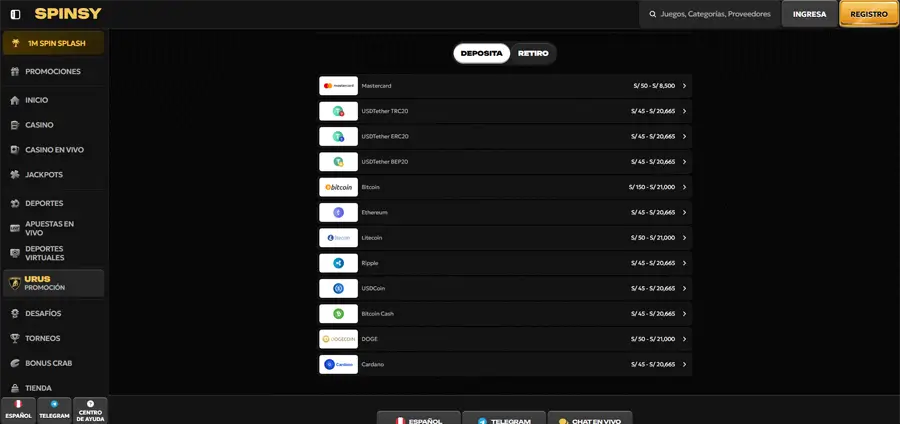Click the Deportes soccer ball icon

click(15, 204)
